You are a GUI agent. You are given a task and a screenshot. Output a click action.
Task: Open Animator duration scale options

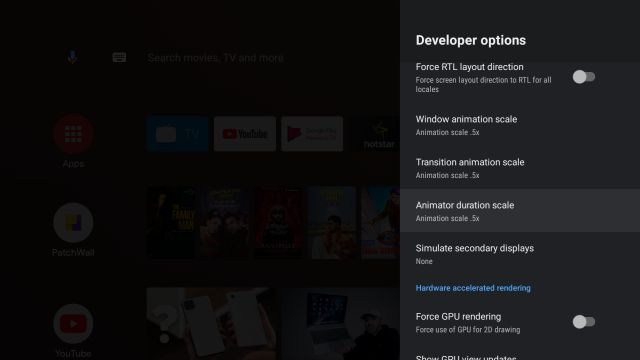coord(520,211)
